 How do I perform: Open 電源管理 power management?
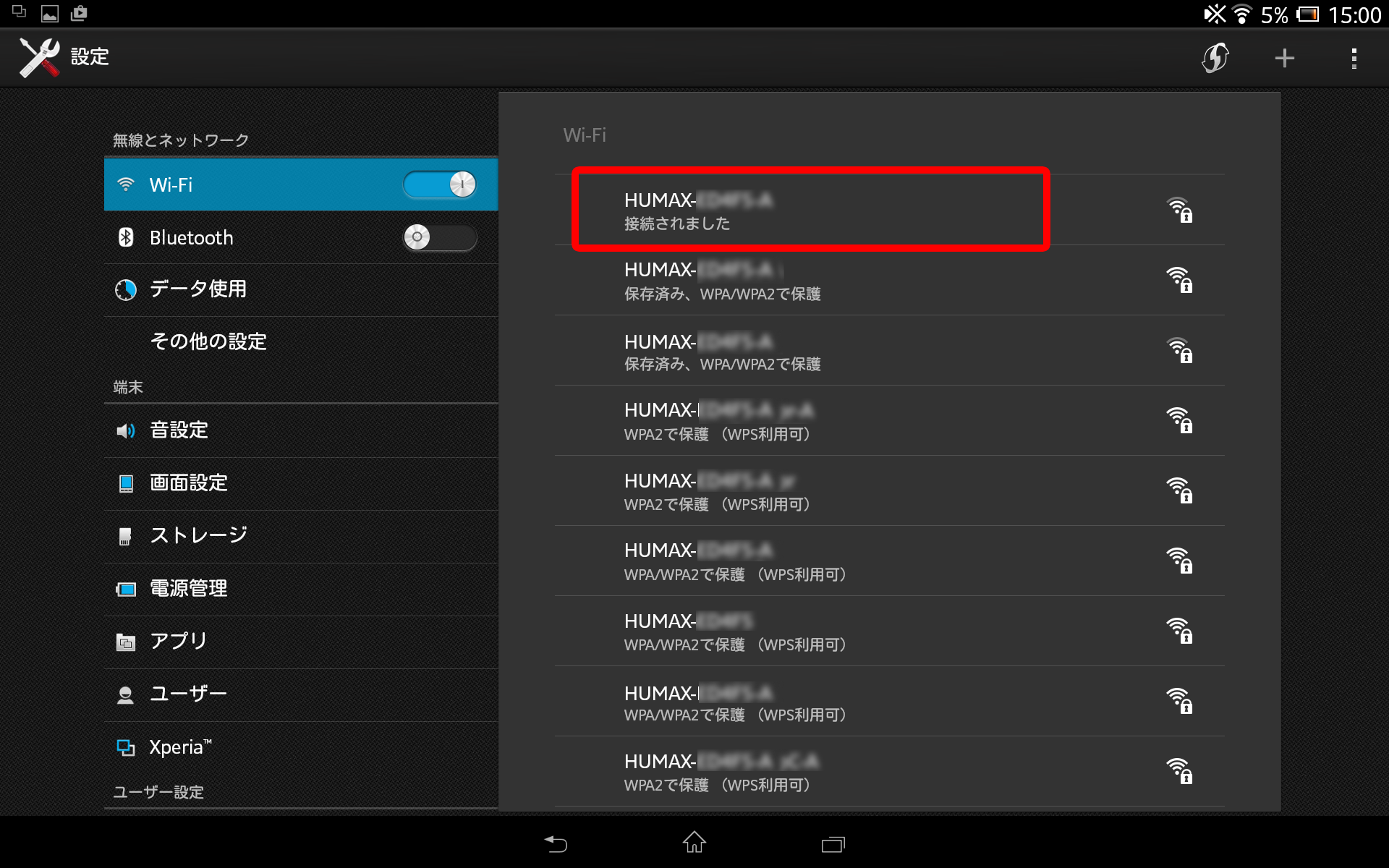click(301, 589)
